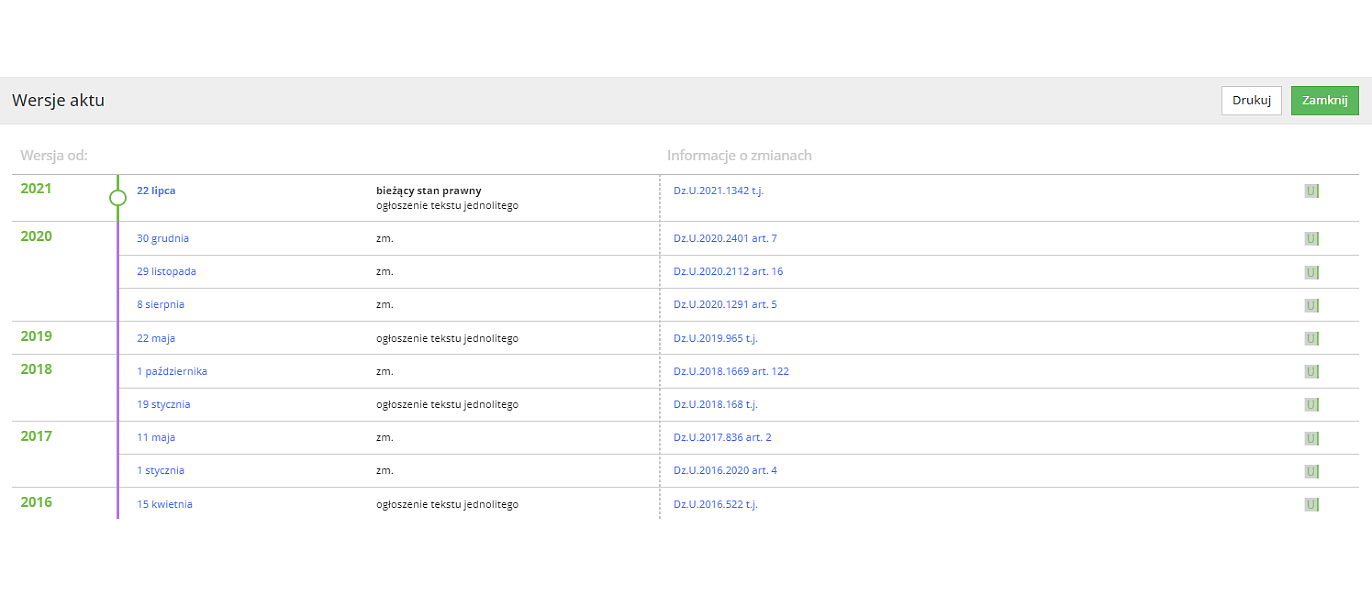1372x607 pixels.
Task: Click the U icon in 30 grudnia row
Action: [1311, 239]
